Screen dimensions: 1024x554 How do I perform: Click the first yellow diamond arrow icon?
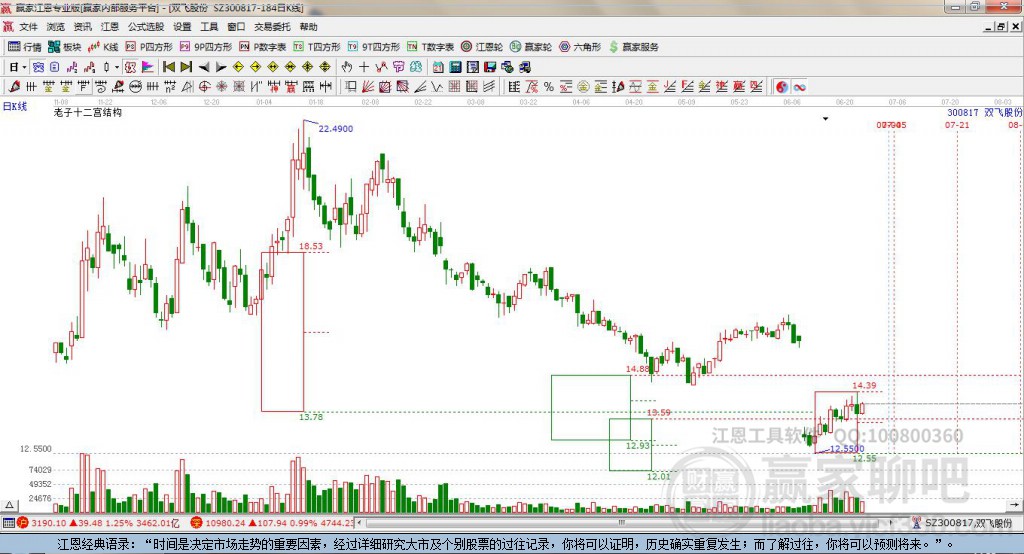pyautogui.click(x=238, y=67)
